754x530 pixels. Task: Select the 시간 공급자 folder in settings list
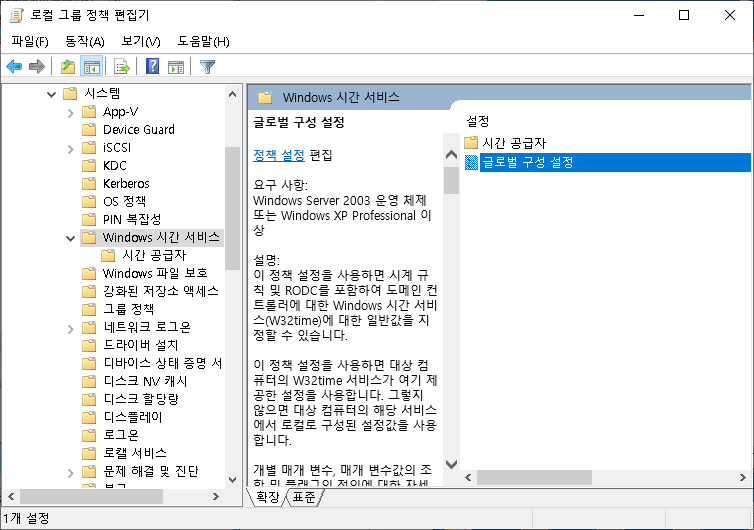point(513,143)
